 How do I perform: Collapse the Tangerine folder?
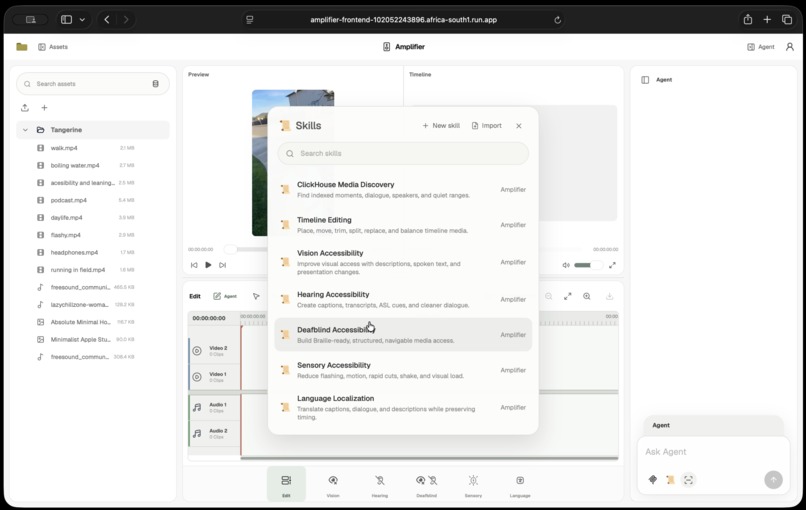[25, 130]
